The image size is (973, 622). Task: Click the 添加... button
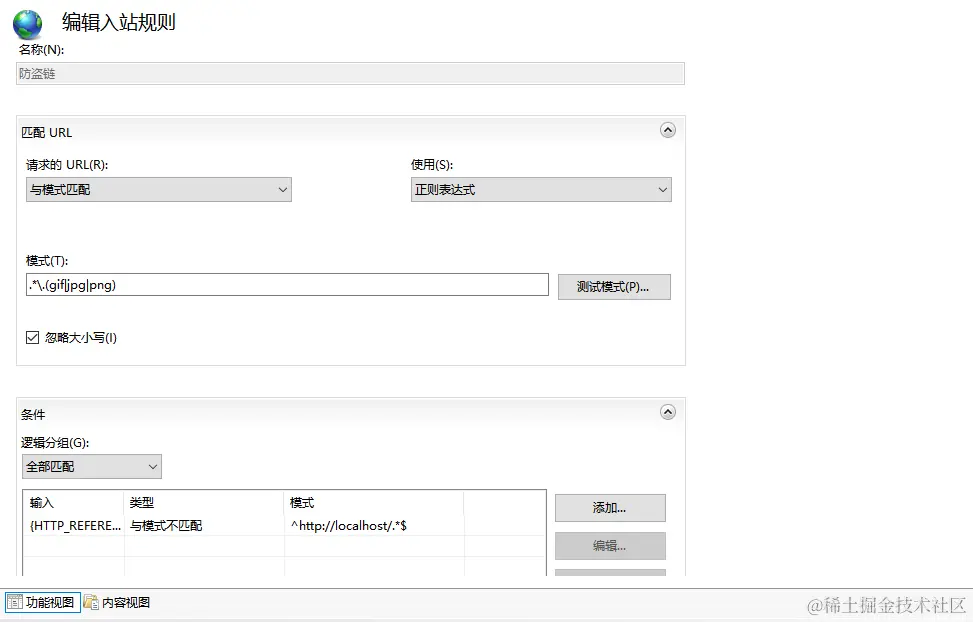click(610, 508)
